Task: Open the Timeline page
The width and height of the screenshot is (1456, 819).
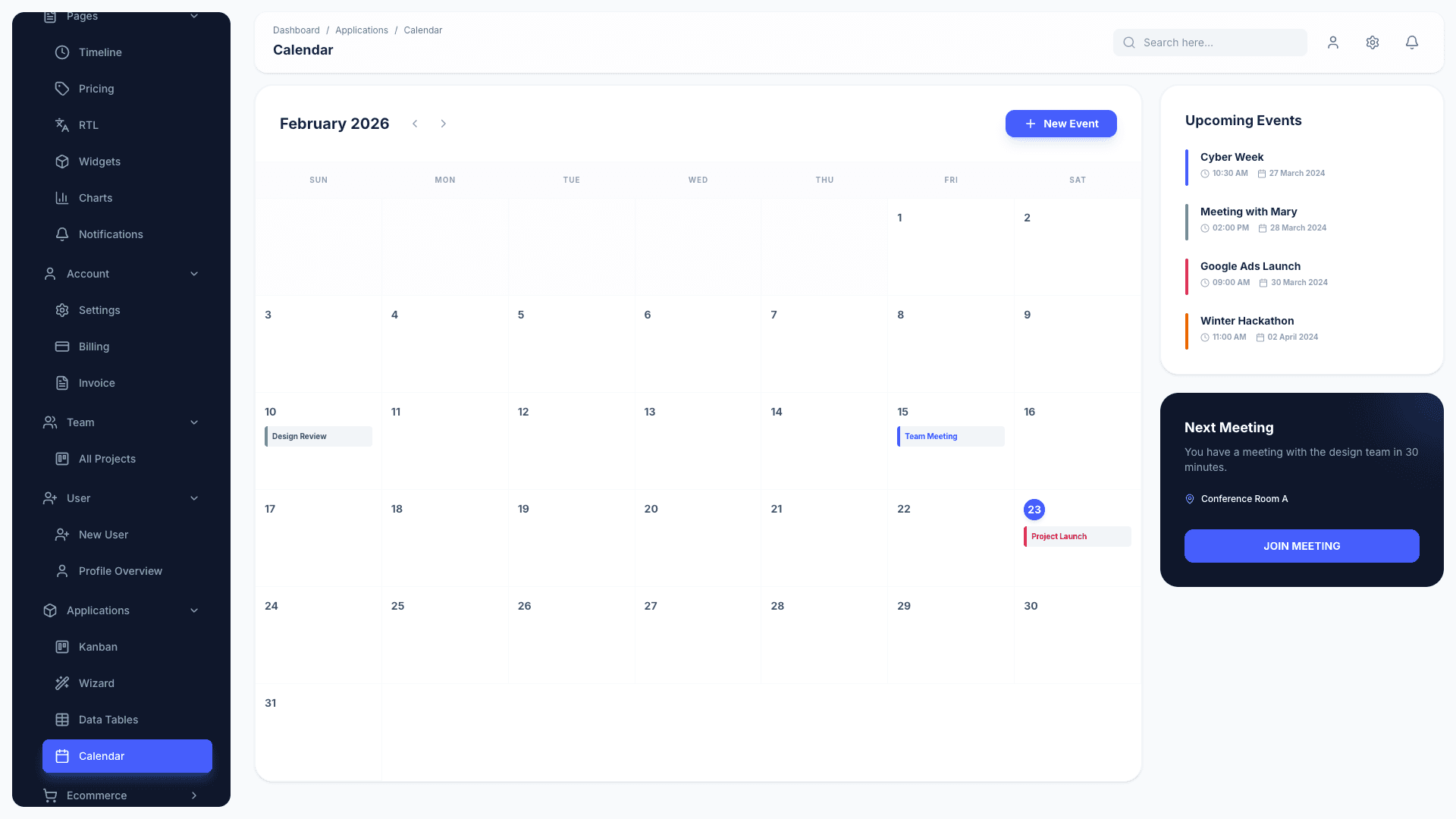Action: [x=99, y=52]
